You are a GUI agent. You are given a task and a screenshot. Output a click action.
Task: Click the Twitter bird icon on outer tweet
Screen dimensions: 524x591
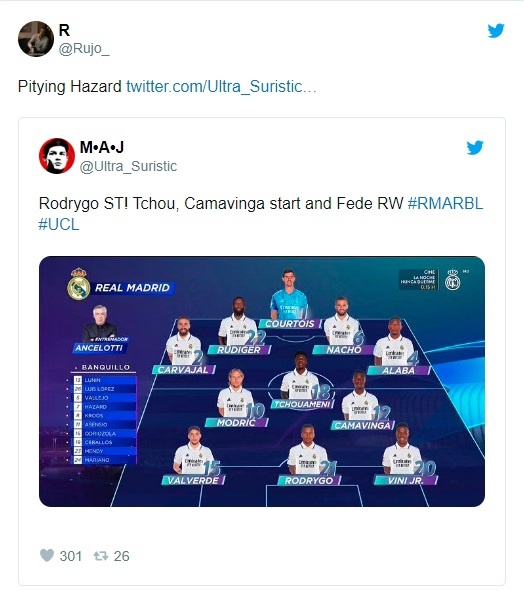click(x=496, y=31)
